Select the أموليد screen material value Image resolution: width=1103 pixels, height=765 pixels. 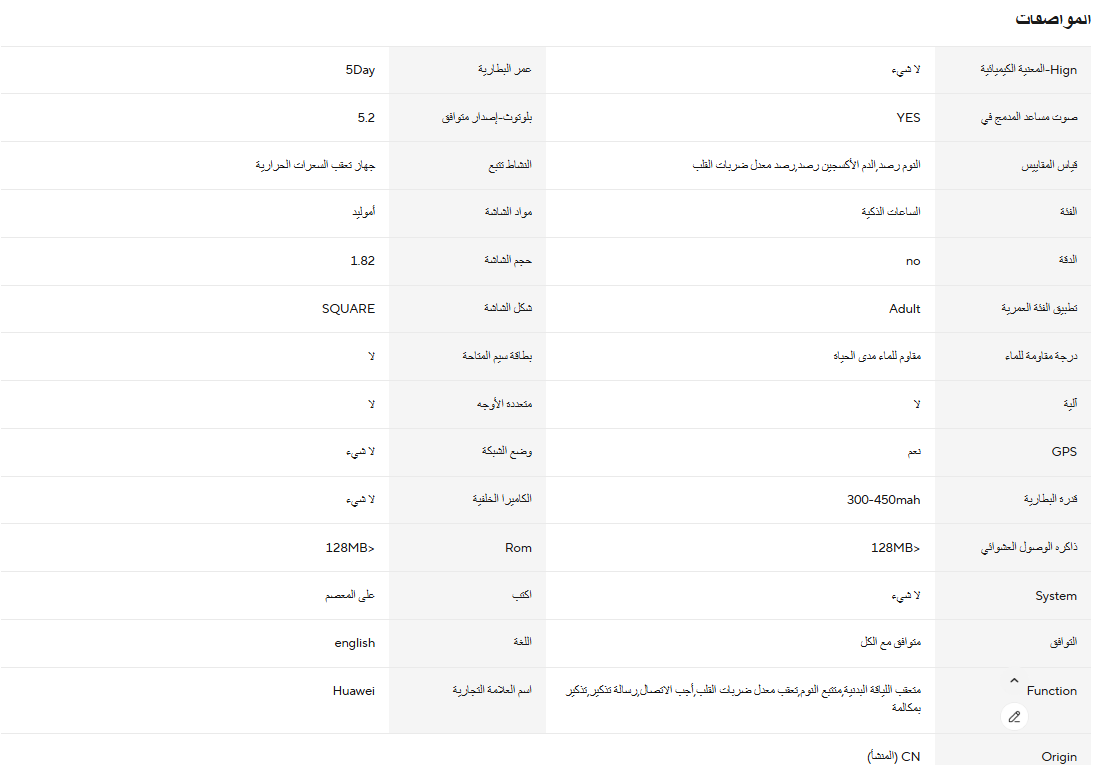364,212
